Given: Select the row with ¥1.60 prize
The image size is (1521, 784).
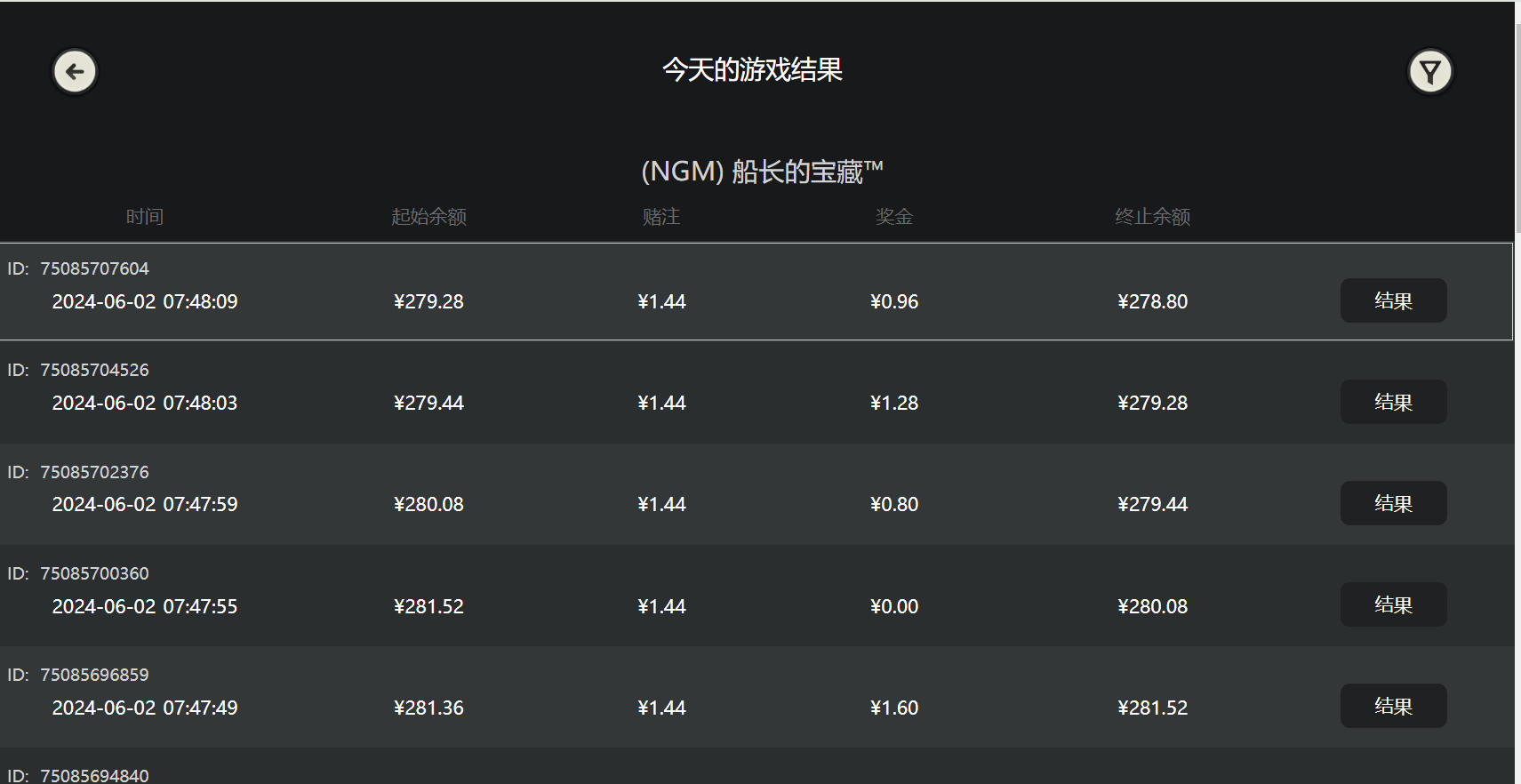Looking at the screenshot, I should coord(894,708).
